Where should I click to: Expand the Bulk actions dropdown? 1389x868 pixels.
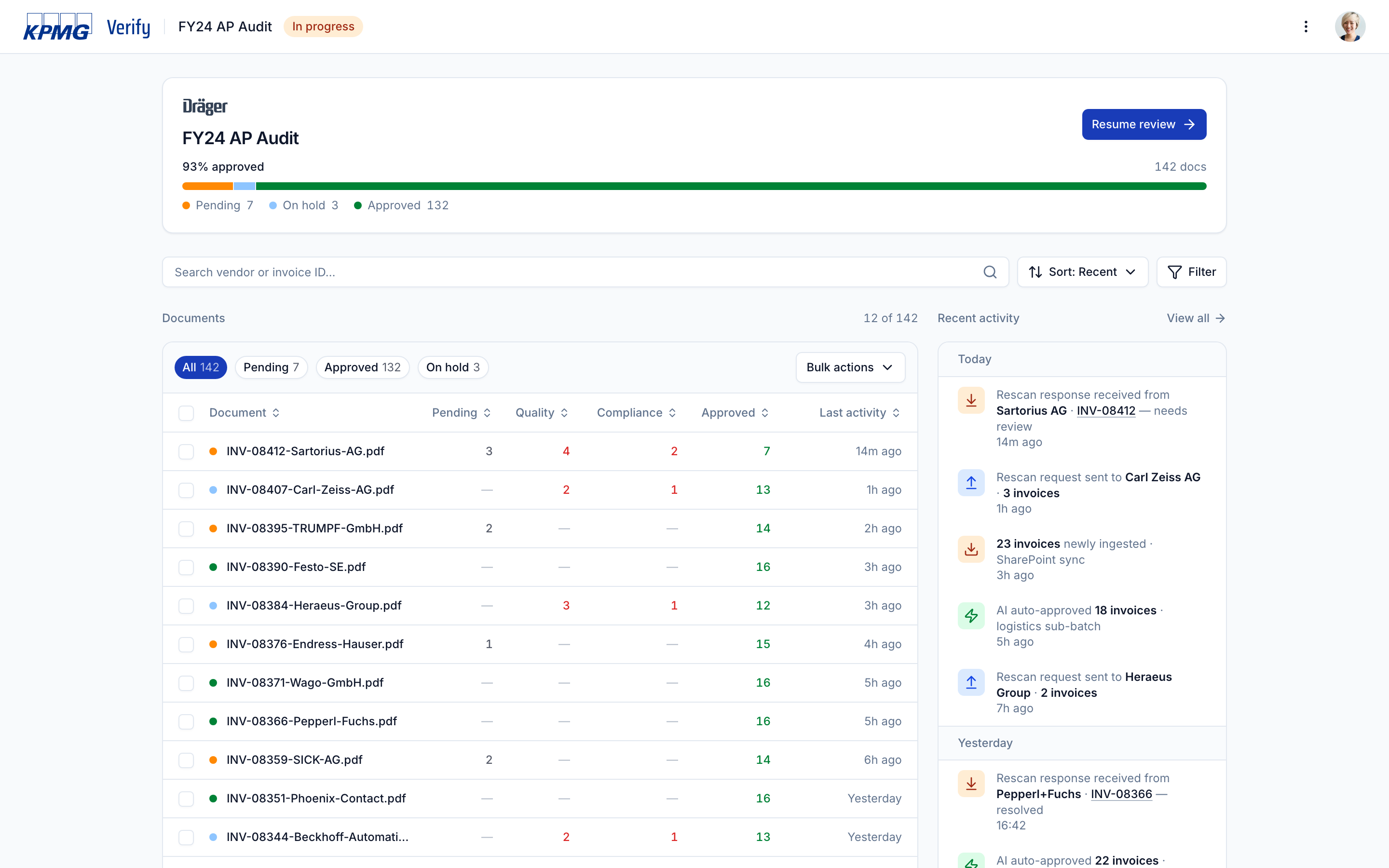(x=850, y=367)
